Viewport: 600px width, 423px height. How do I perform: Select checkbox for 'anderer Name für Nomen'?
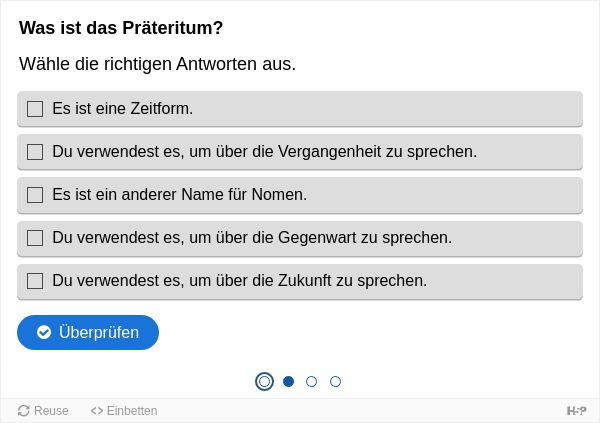click(35, 195)
